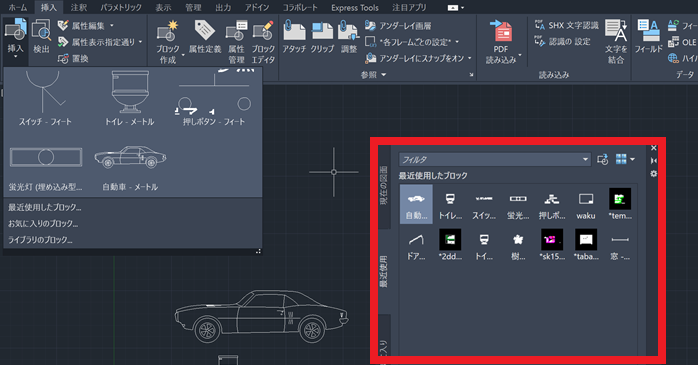Select the 最近使用 palette tab

point(384,271)
